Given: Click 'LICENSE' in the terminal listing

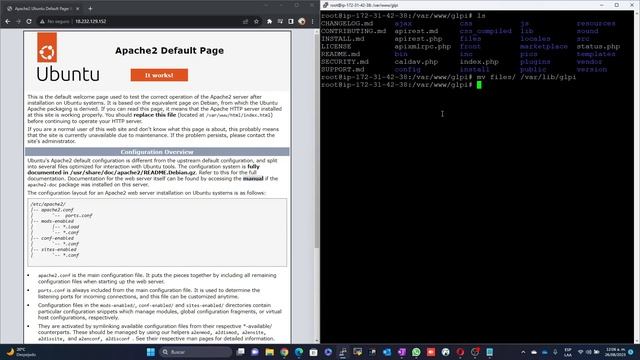Looking at the screenshot, I should [x=336, y=47].
